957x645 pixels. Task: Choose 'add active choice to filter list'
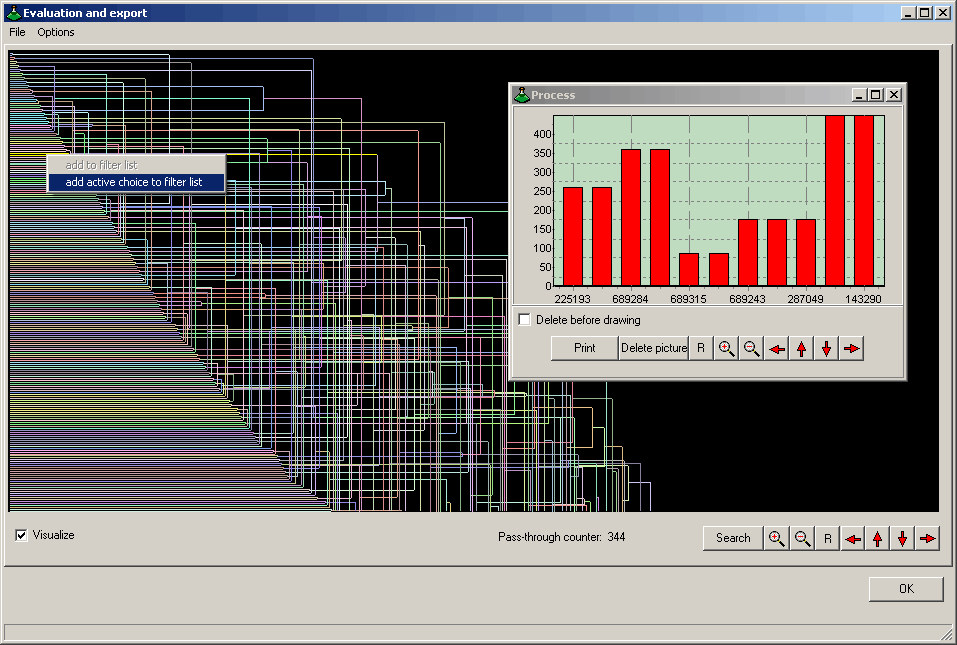pos(136,182)
